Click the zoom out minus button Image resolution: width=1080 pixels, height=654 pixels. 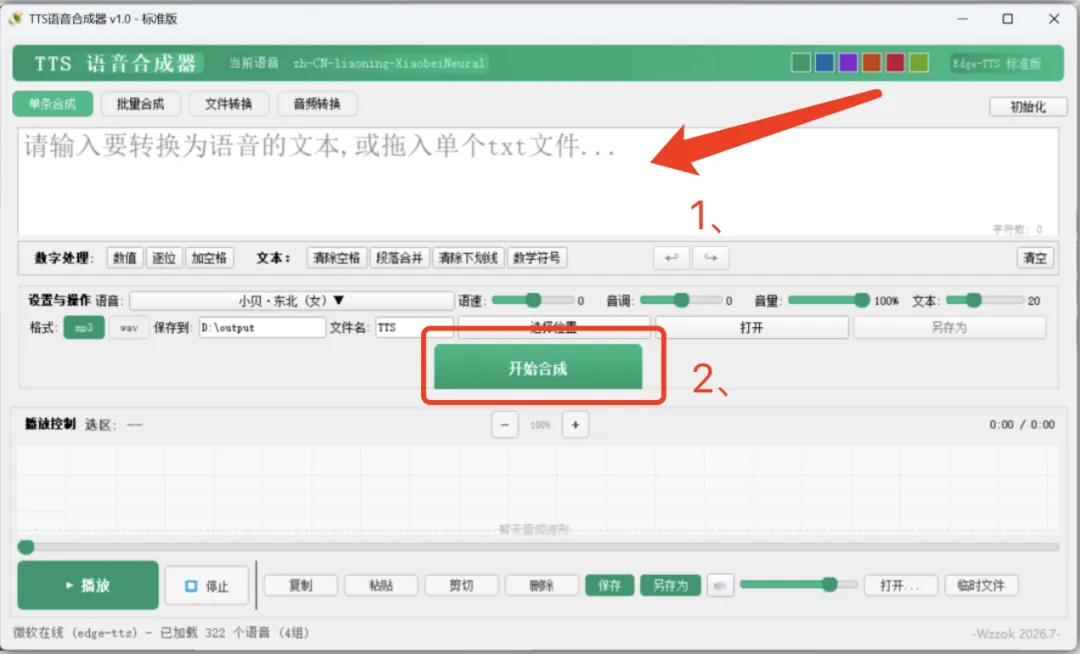tap(505, 425)
